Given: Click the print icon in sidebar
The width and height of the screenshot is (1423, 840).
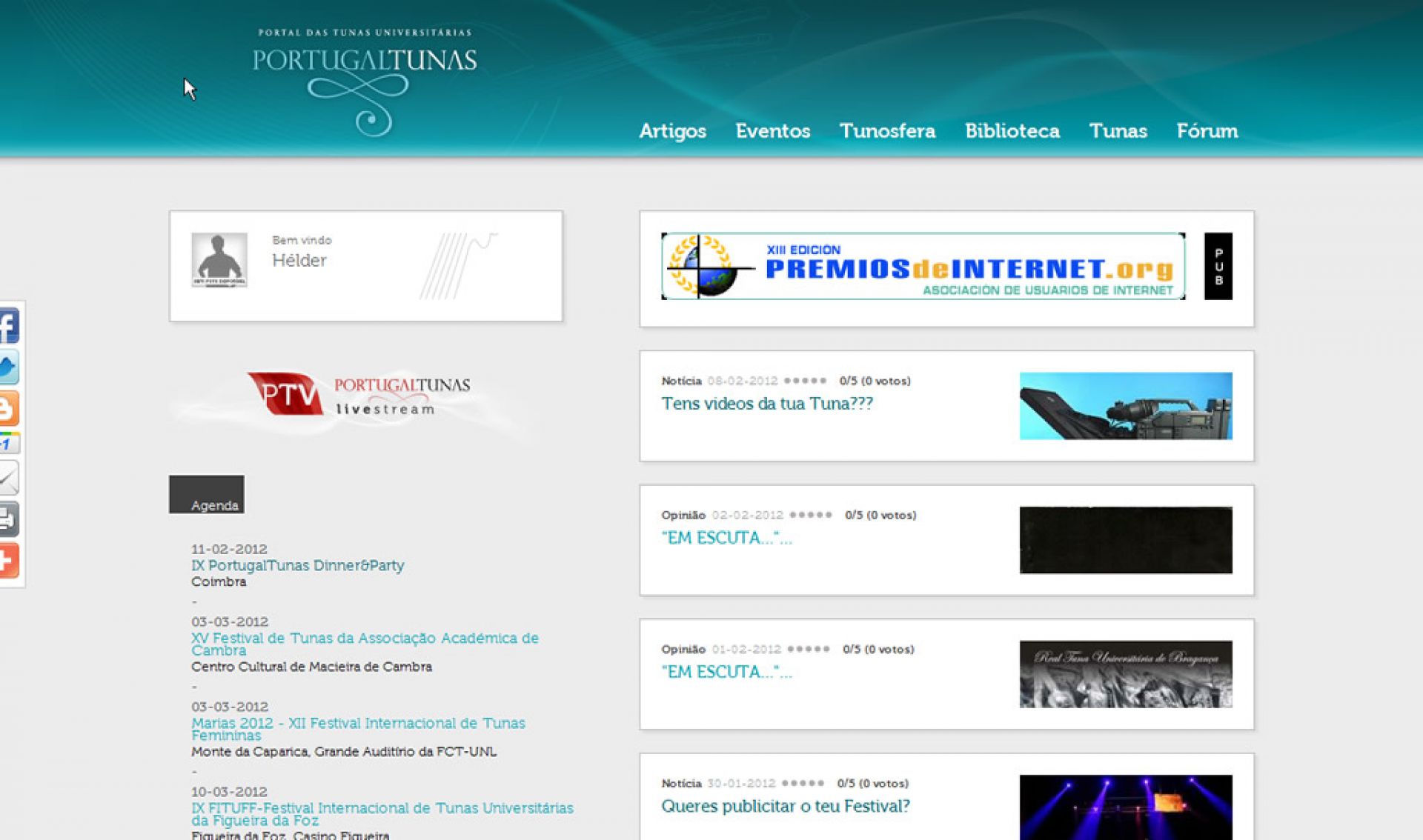Looking at the screenshot, I should point(8,519).
